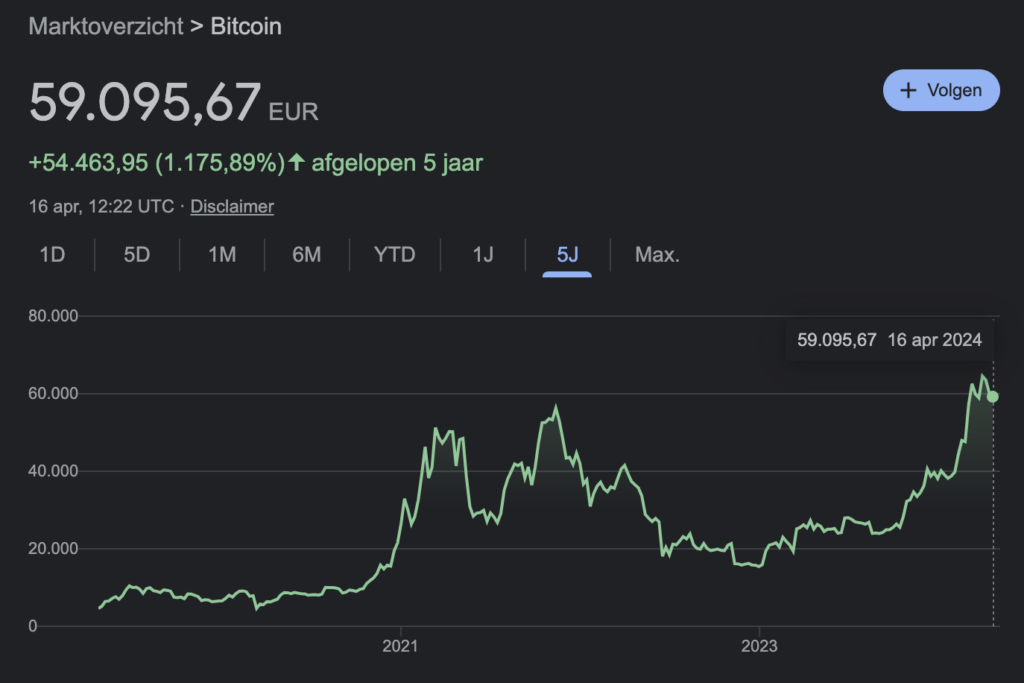Open the Disclaimer link
This screenshot has height=683, width=1024.
[232, 206]
